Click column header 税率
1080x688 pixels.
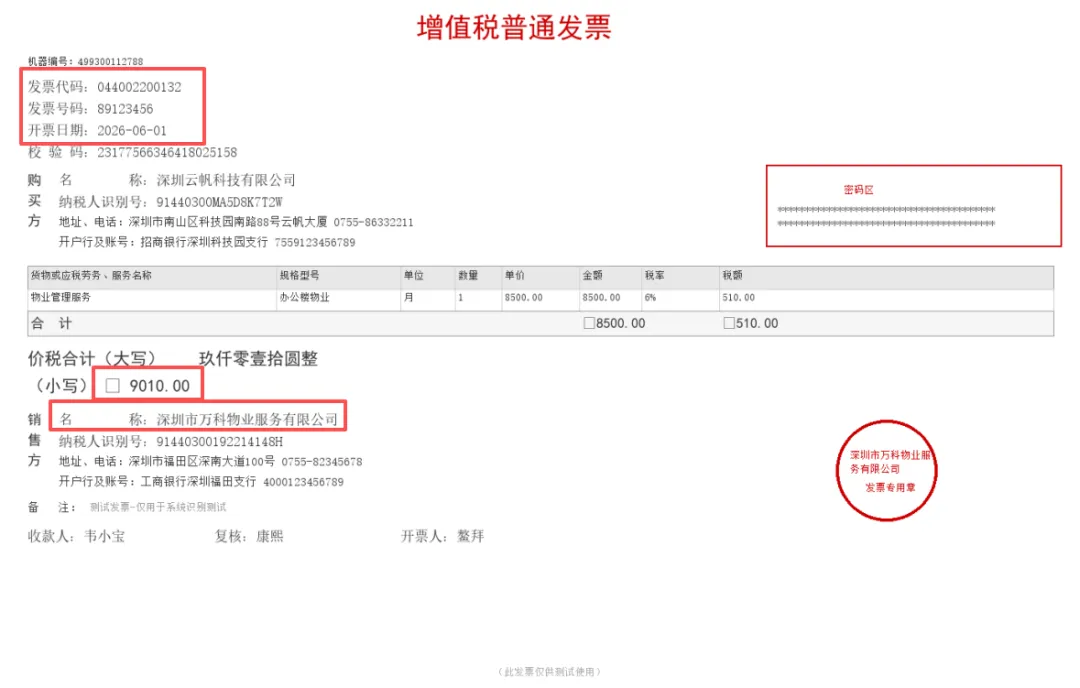[x=654, y=275]
